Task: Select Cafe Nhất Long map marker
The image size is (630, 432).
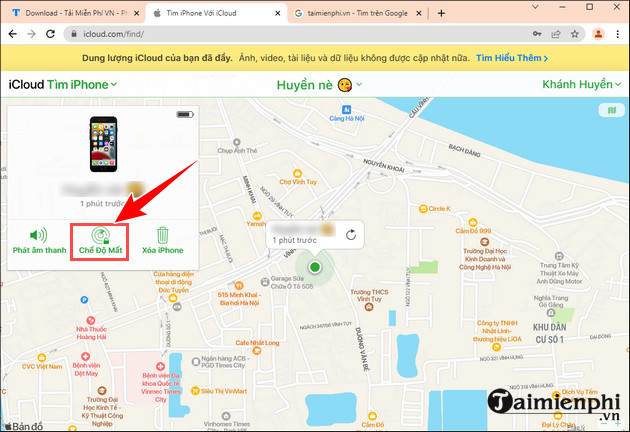Action: [257, 350]
